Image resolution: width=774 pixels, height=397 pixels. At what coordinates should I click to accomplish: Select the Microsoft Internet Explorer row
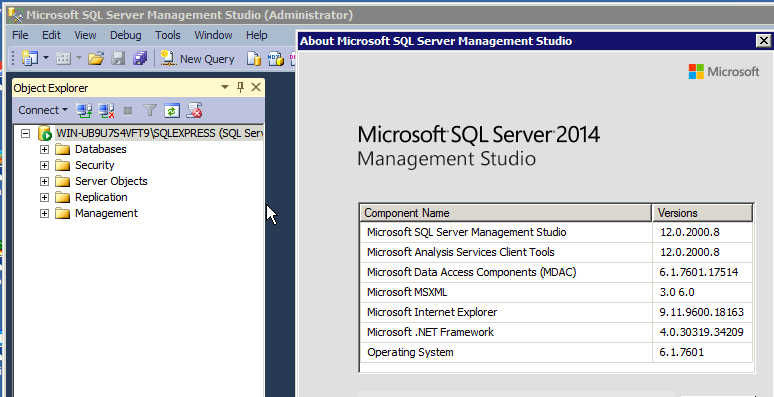click(556, 312)
